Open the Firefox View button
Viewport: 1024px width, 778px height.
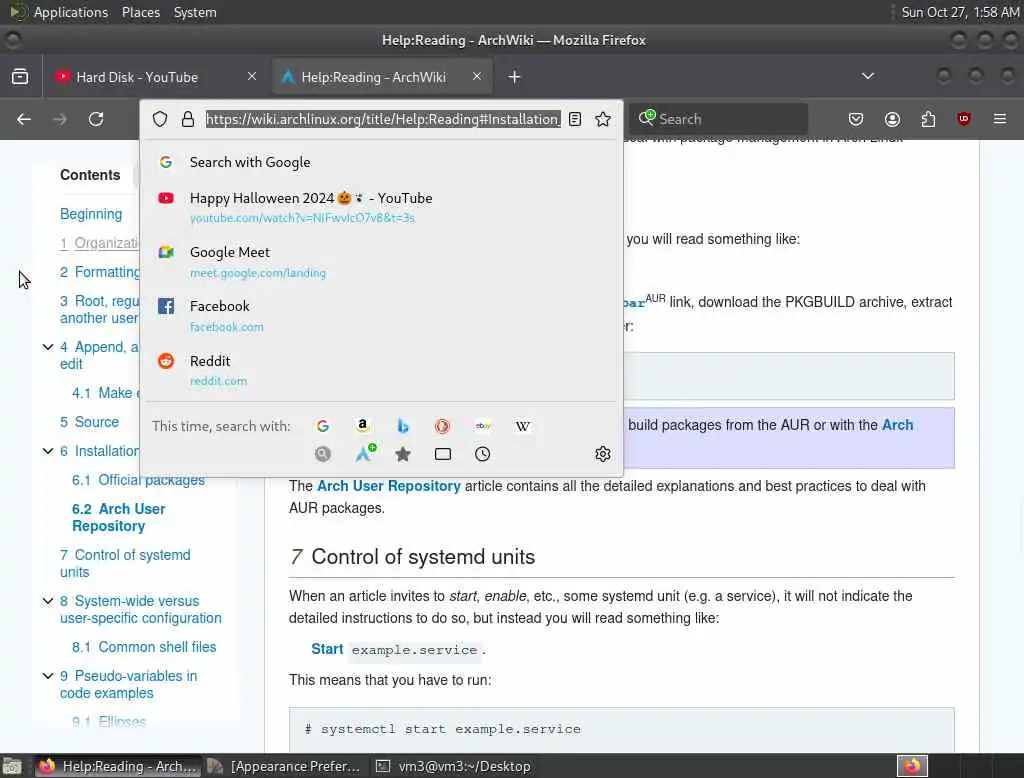coord(20,76)
